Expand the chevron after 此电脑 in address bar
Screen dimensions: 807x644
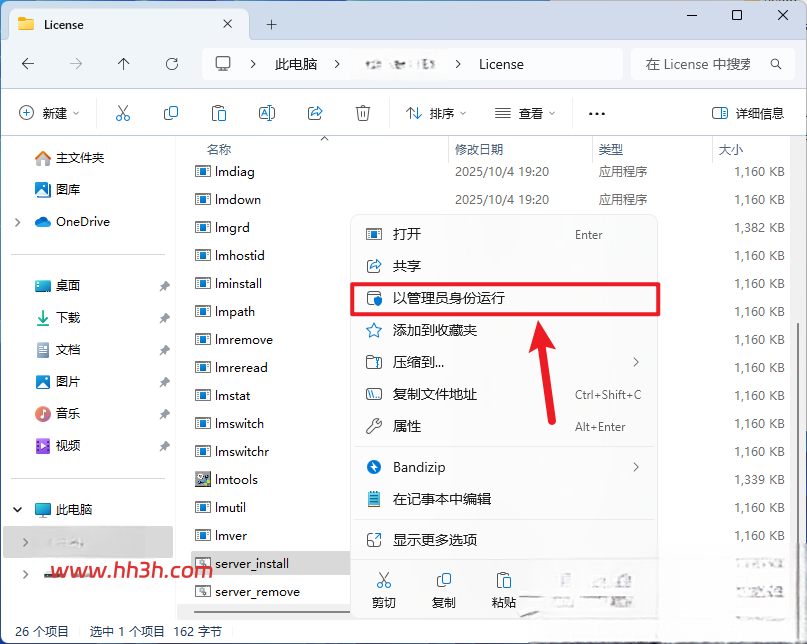337,64
